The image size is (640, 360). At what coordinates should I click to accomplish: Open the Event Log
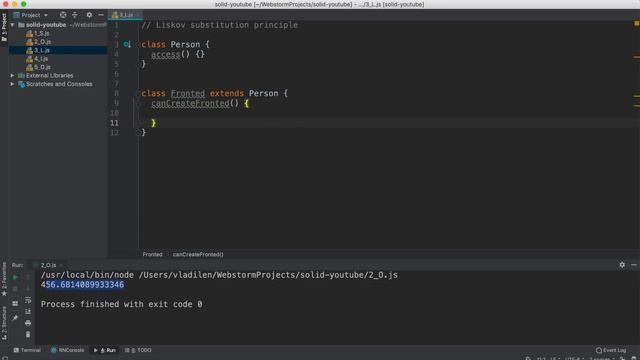611,350
